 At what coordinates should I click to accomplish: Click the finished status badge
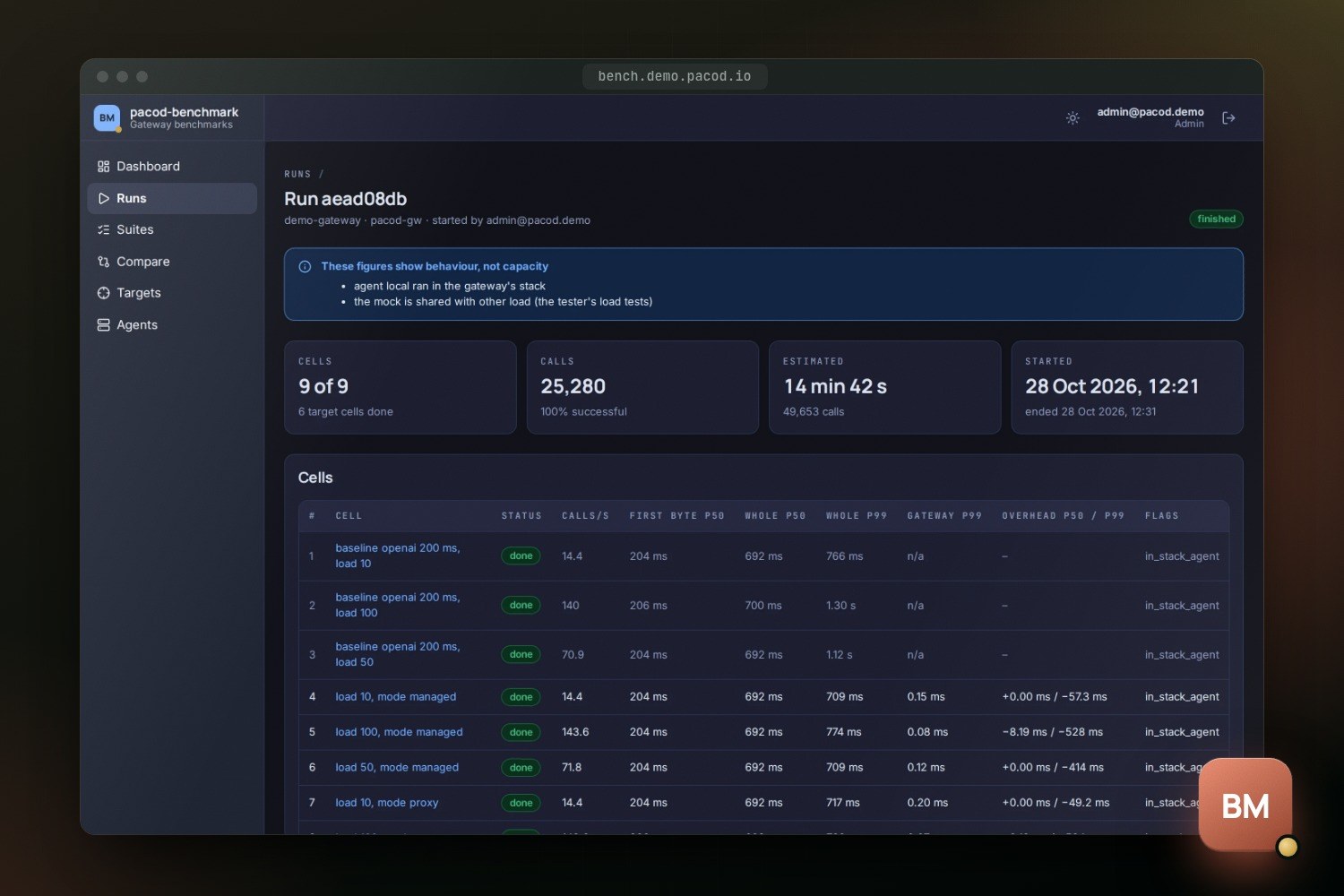[x=1216, y=219]
